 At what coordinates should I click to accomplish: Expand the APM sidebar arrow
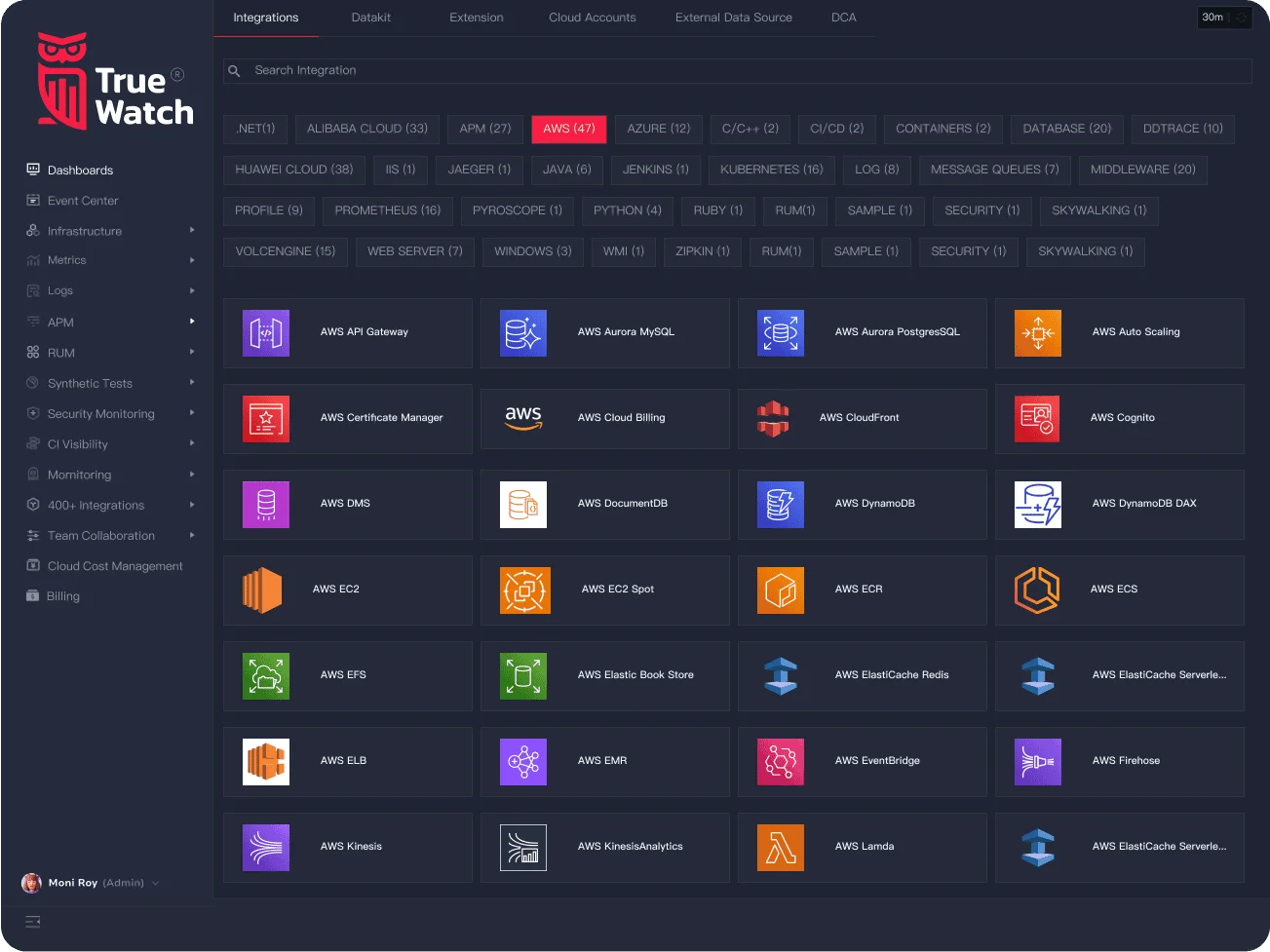pyautogui.click(x=192, y=321)
